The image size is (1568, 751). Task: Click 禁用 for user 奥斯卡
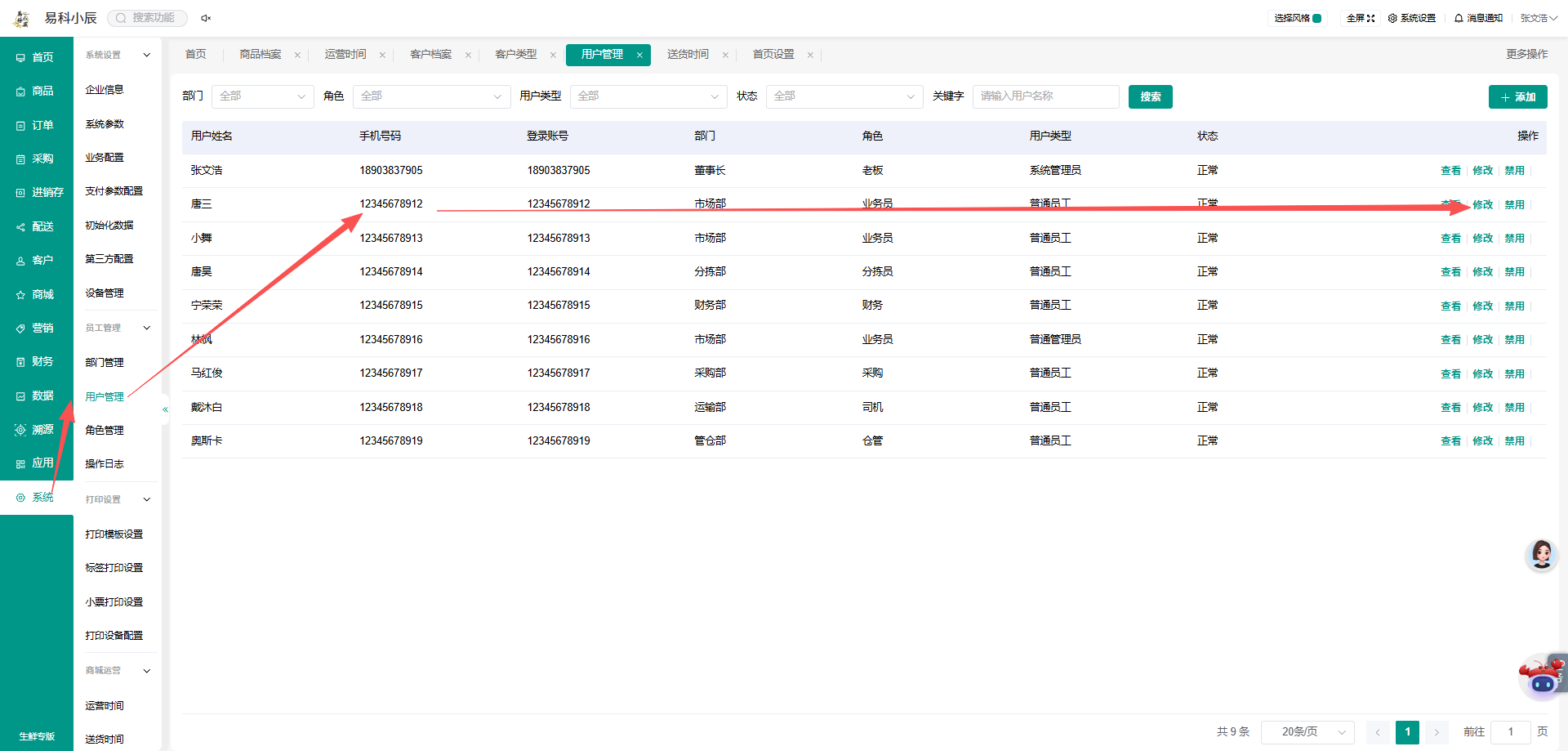1514,441
